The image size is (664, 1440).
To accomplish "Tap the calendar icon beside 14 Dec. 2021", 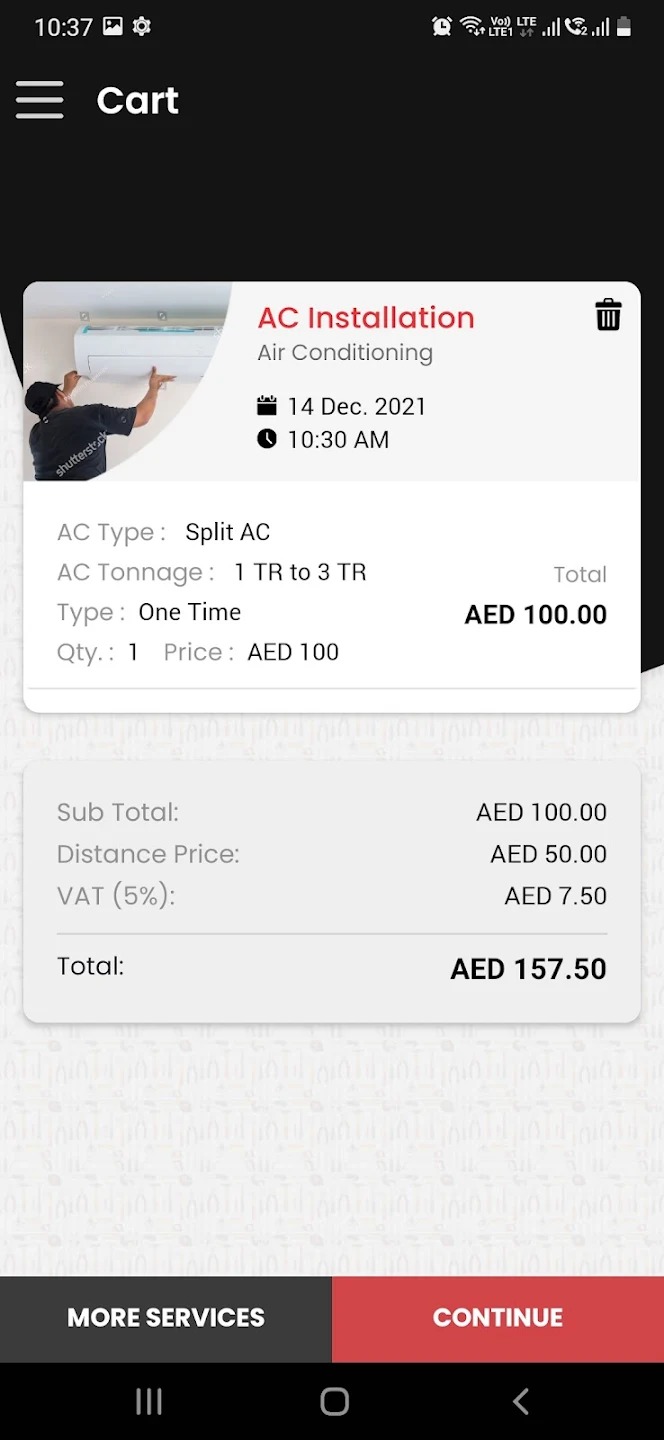I will tap(265, 405).
